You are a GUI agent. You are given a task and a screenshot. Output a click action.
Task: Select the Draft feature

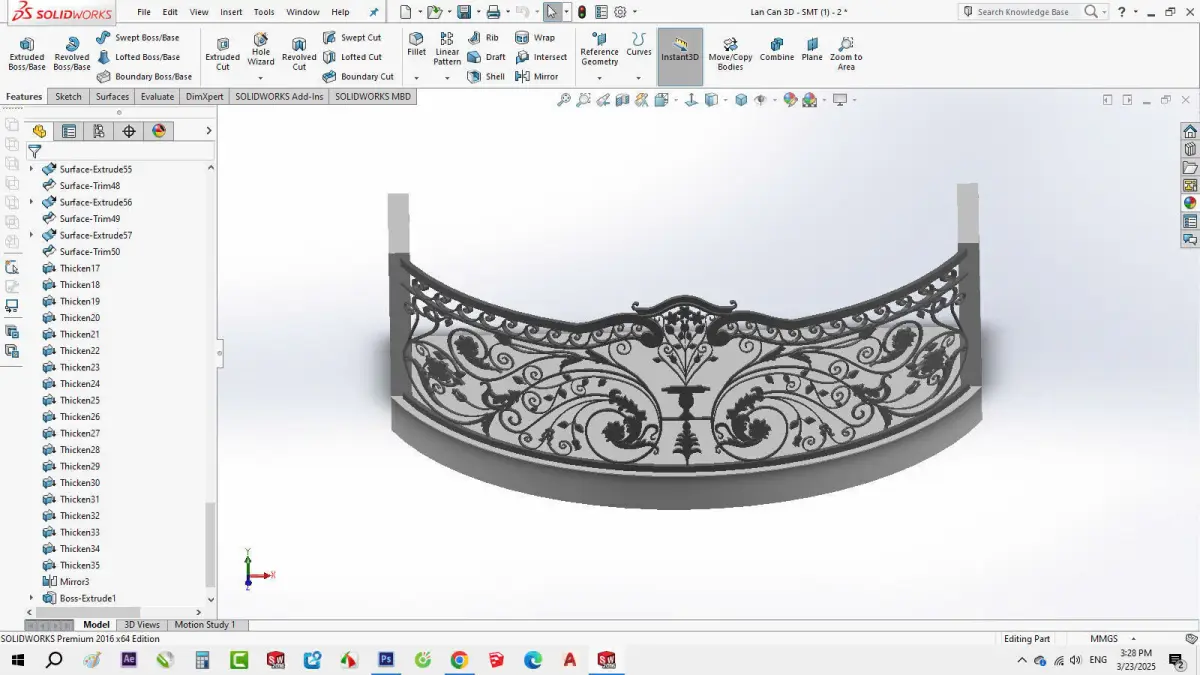coord(487,57)
